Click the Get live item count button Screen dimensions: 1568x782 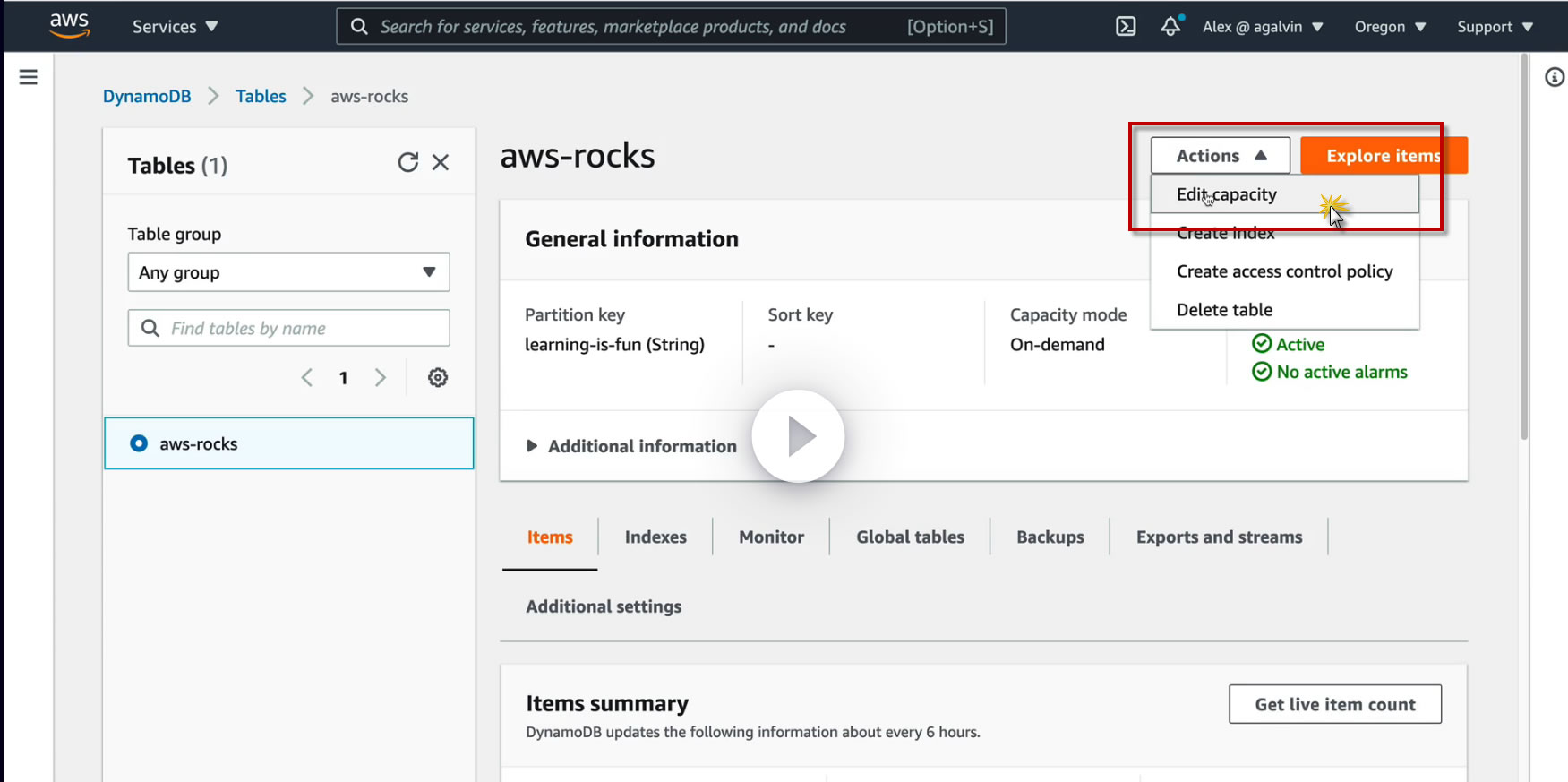[x=1334, y=704]
